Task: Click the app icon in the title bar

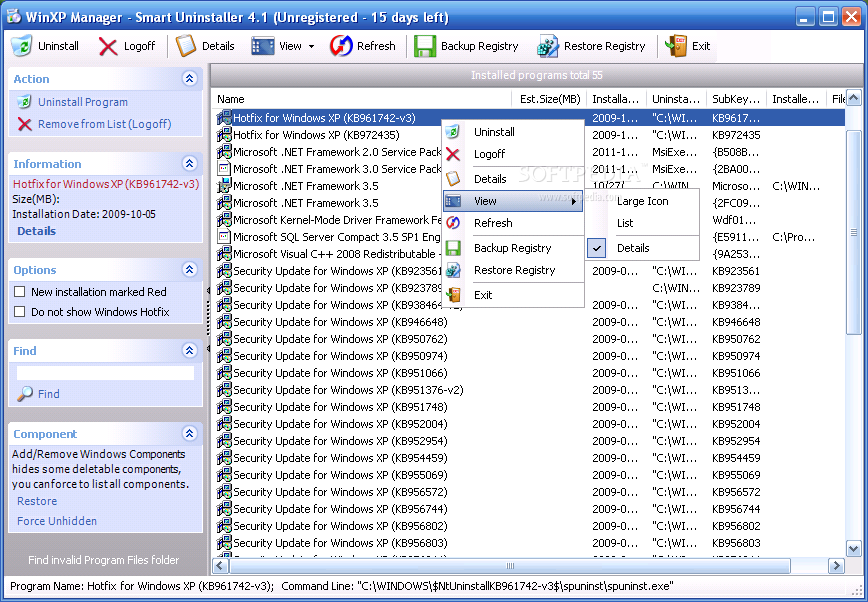Action: (x=14, y=17)
